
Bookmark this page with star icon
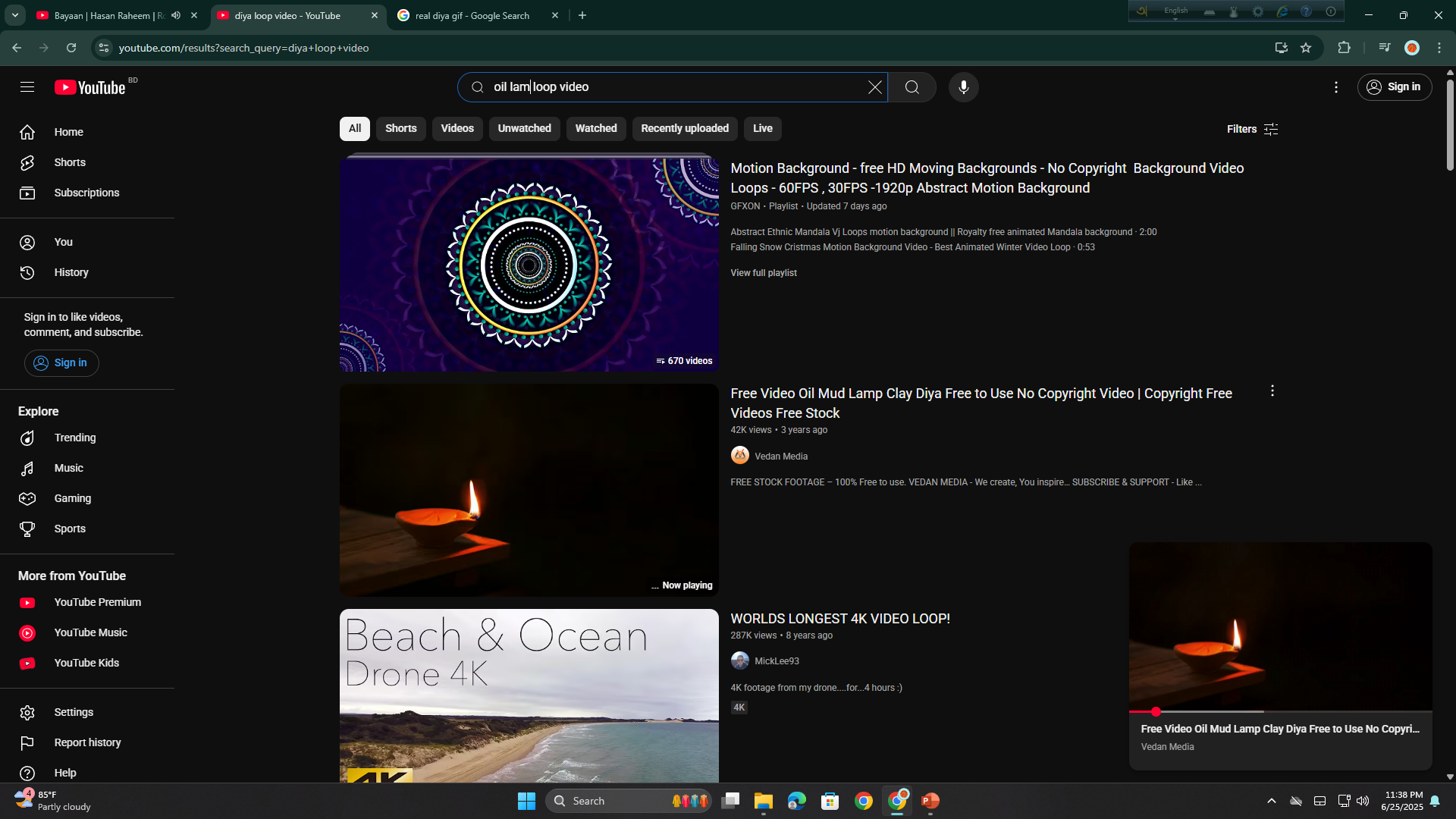tap(1305, 48)
